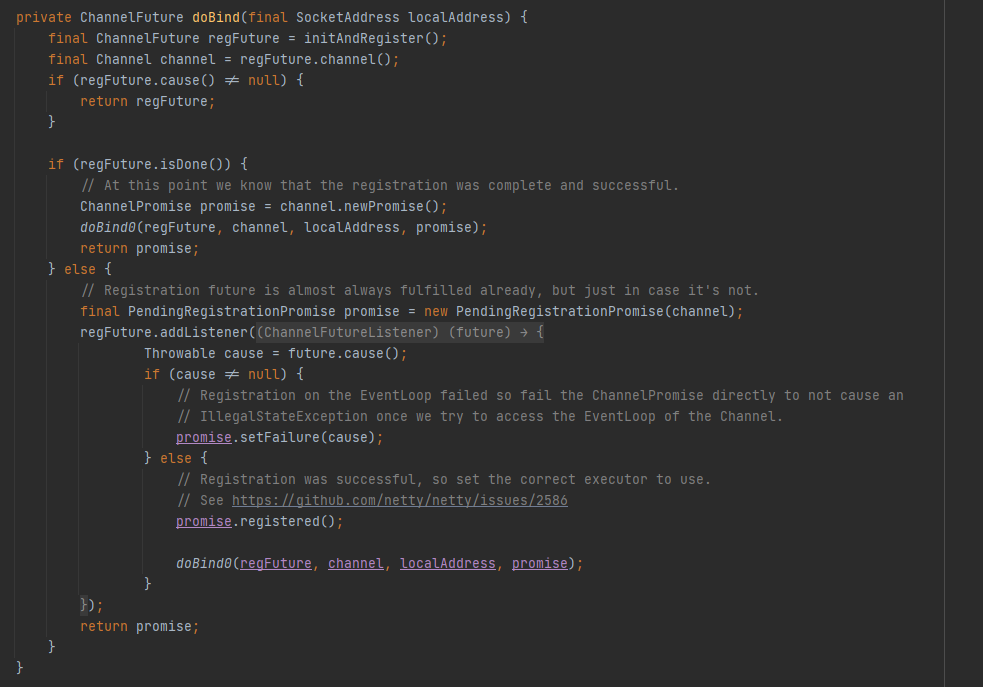Screen dimensions: 983x687
Task: Click the IllegalStateException comment line
Action: (480, 416)
